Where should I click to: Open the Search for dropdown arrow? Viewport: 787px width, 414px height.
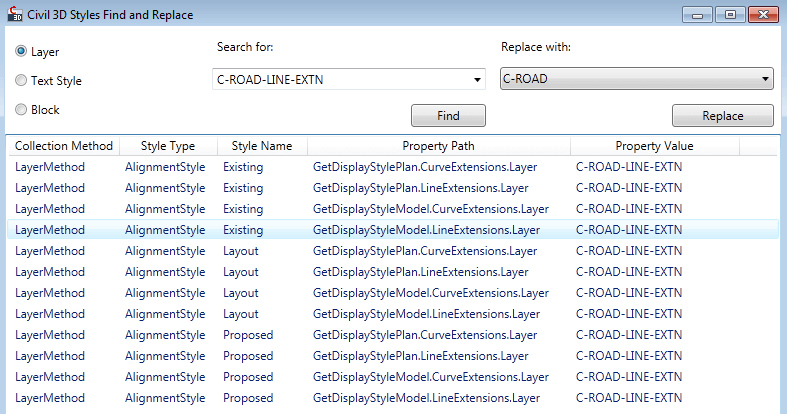[477, 80]
